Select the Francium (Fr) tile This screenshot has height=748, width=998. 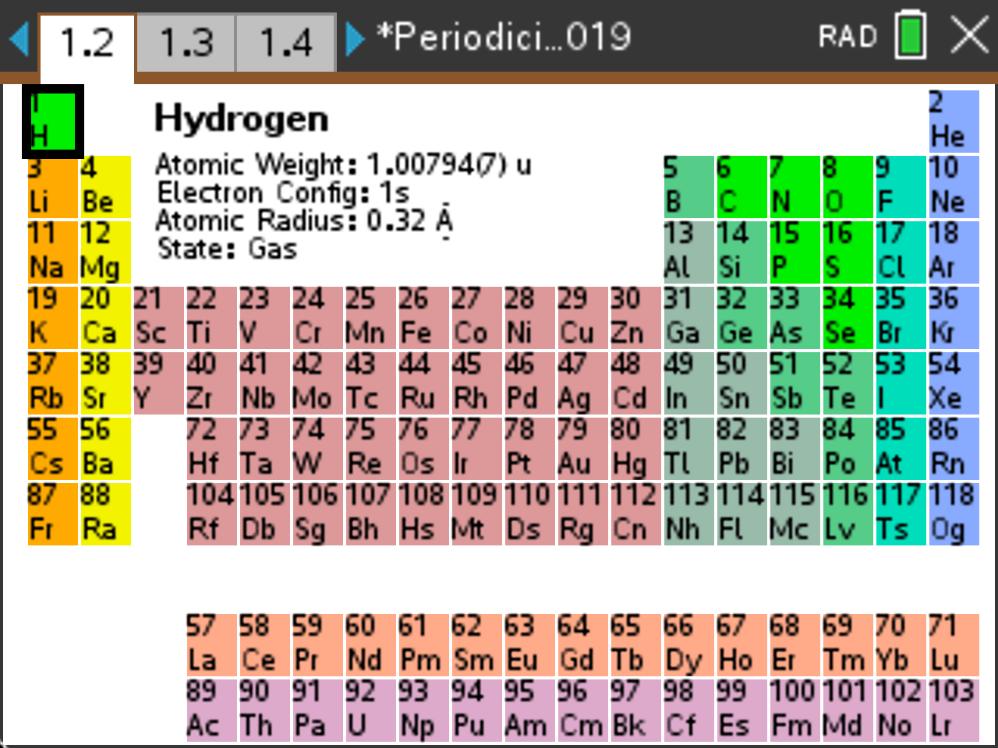(52, 512)
